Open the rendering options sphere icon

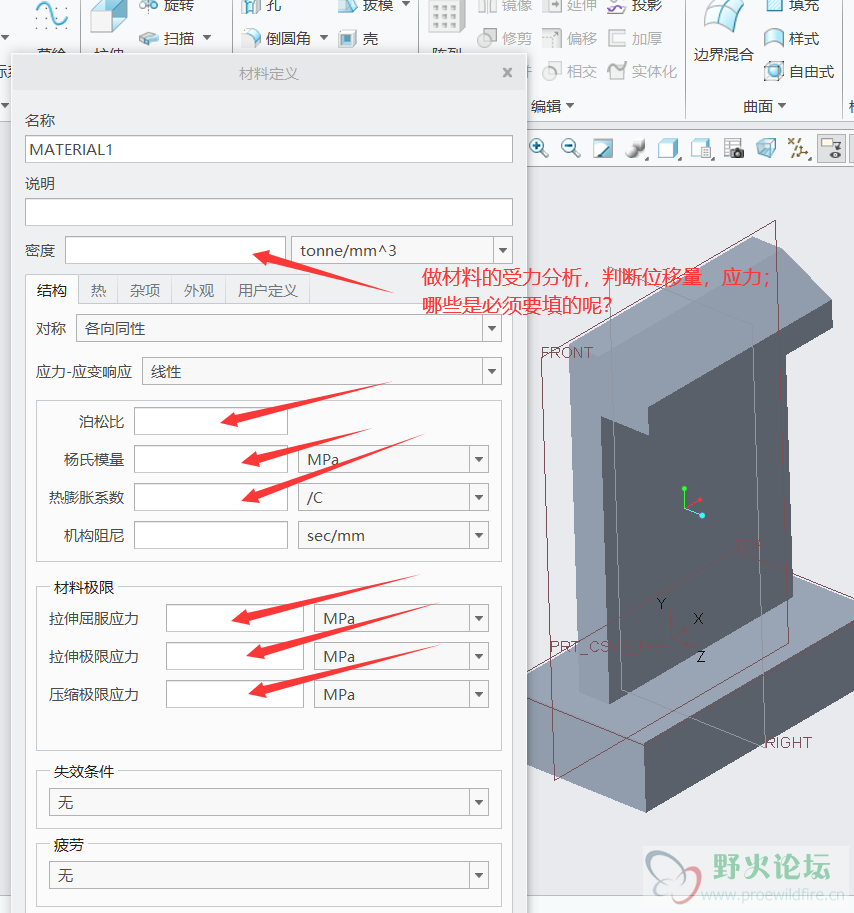[636, 148]
